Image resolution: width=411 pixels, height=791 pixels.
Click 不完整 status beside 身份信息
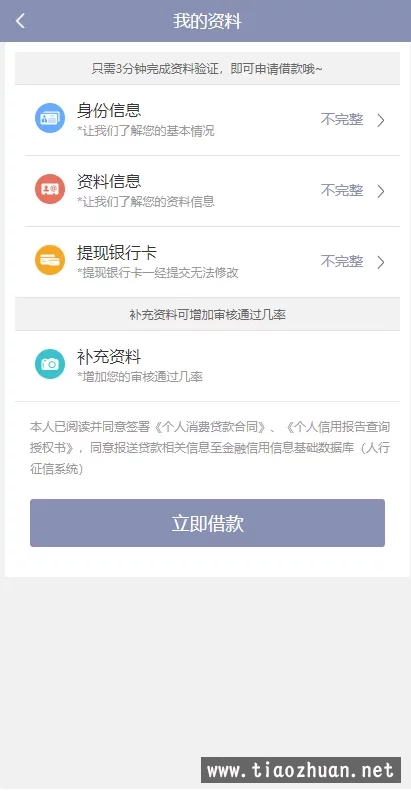[x=342, y=120]
